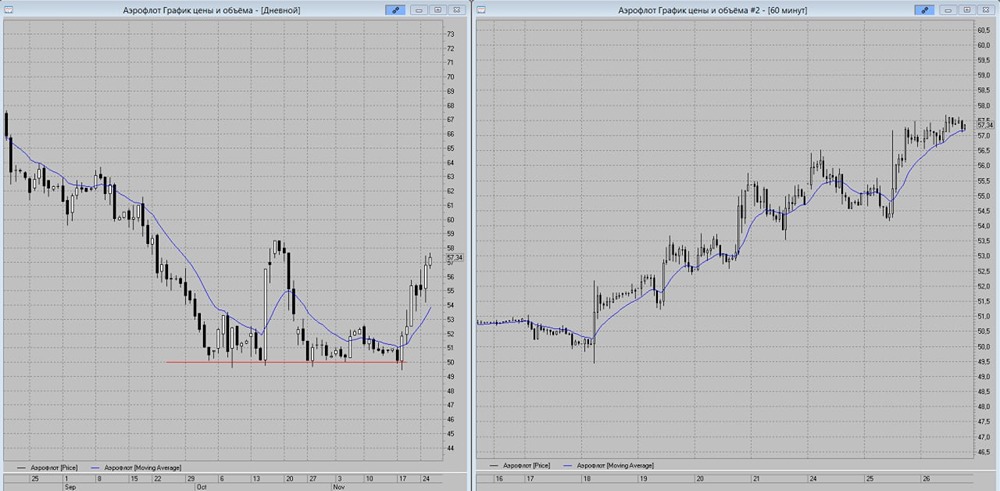Viewport: 1000px width, 491px height.
Task: Click the 44 price level on the daily chart axis
Action: click(451, 448)
